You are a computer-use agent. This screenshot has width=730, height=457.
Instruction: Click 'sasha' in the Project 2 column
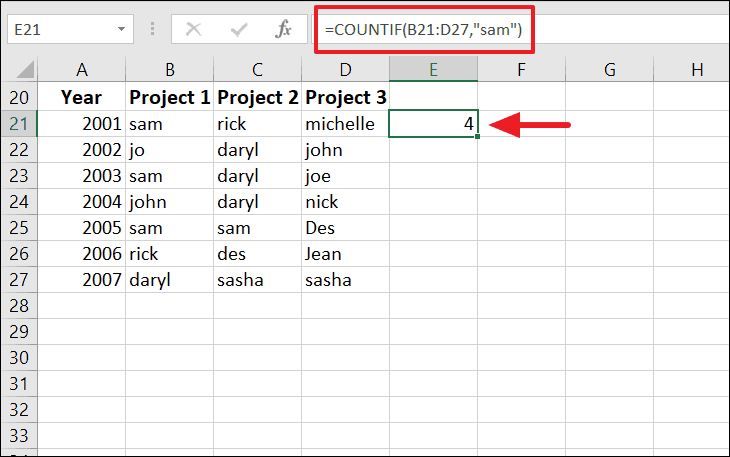[x=257, y=280]
